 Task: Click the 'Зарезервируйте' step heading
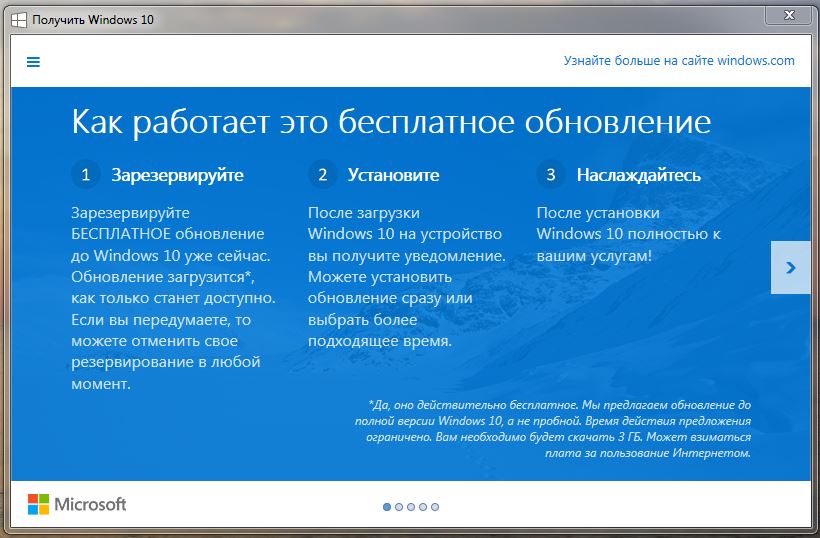point(178,175)
